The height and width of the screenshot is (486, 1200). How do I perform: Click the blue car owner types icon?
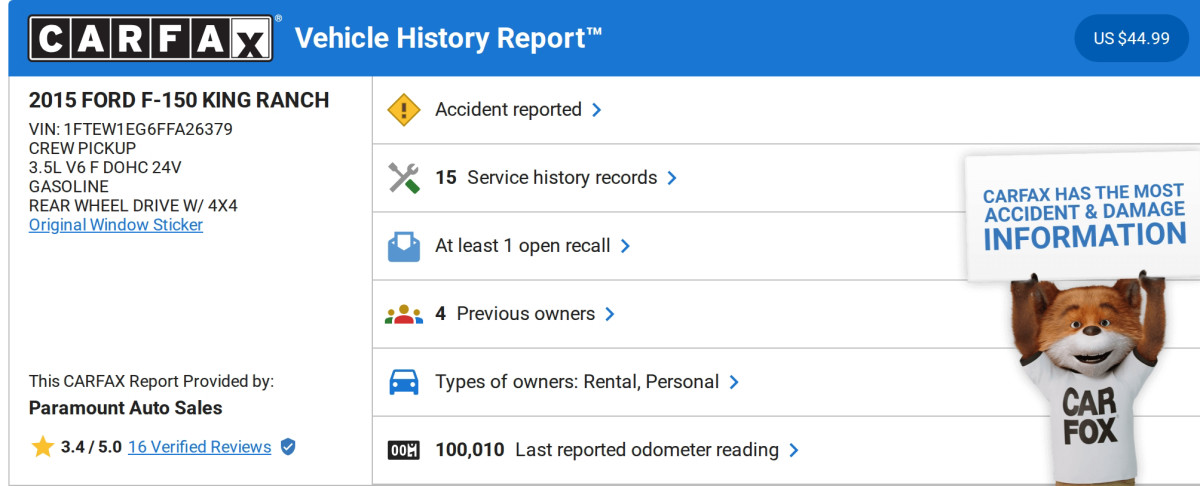tap(403, 382)
